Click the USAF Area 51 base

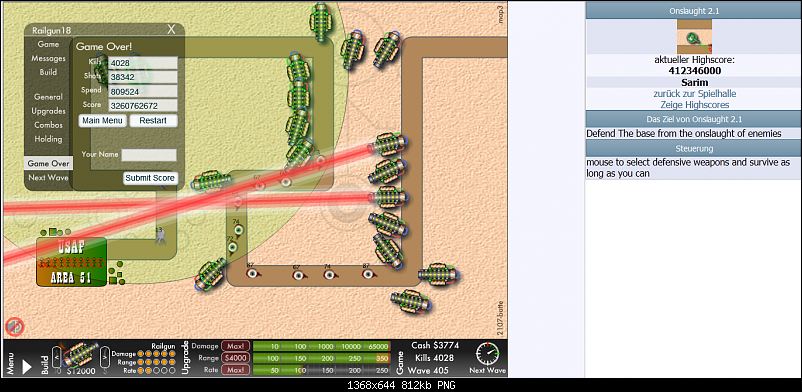click(72, 262)
